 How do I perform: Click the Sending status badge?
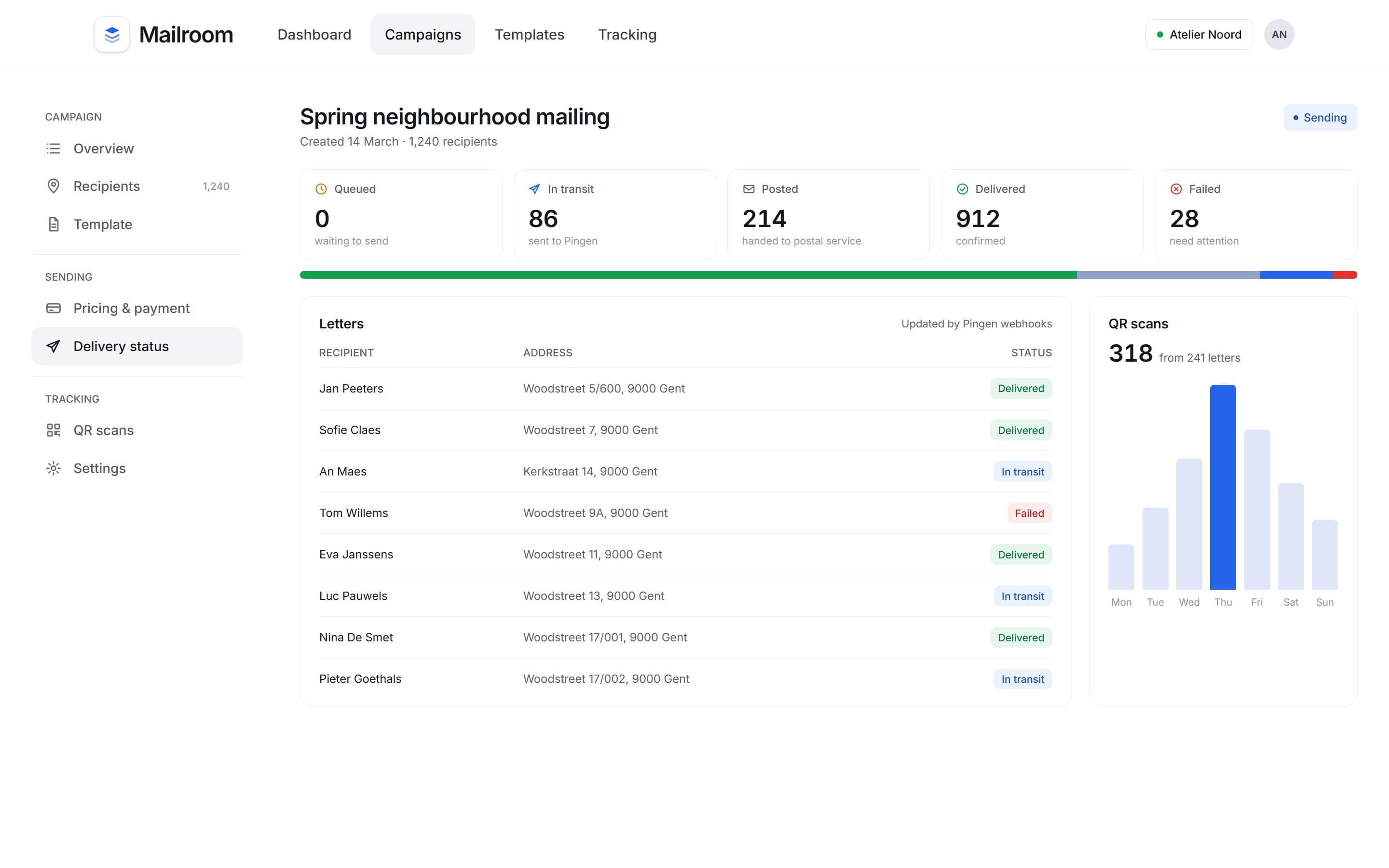pyautogui.click(x=1320, y=118)
